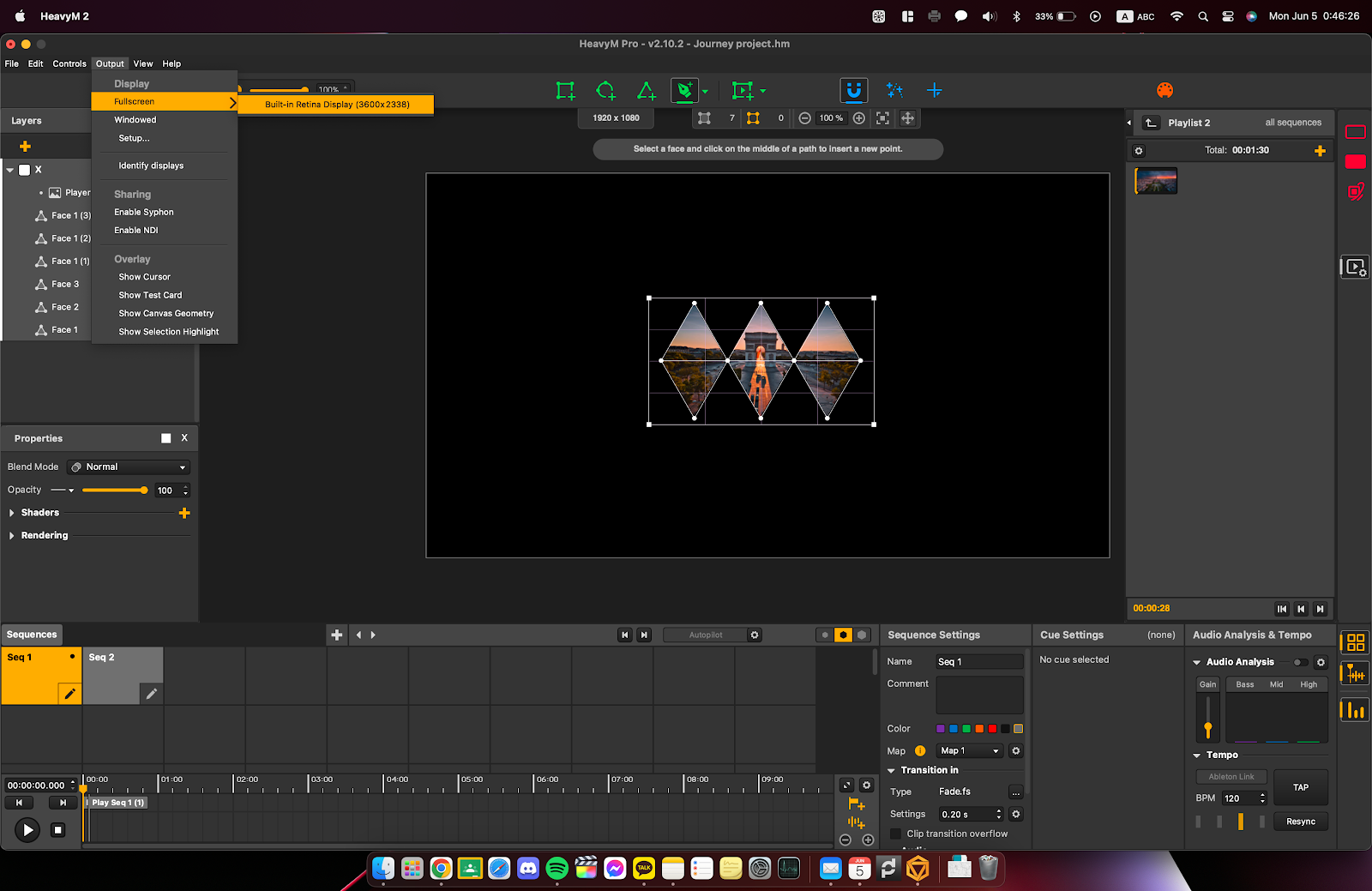Collapse the X layer group

point(10,170)
